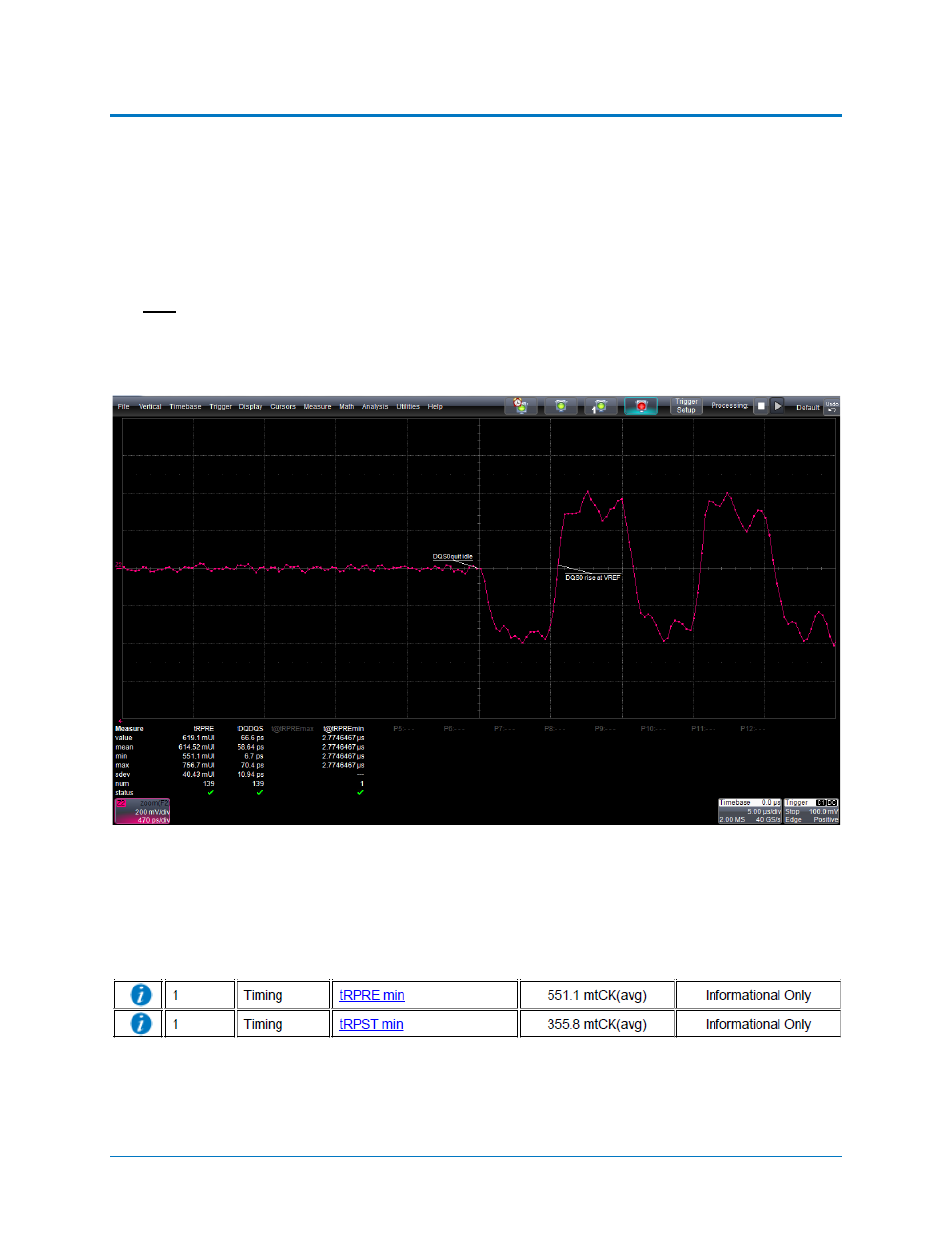Open the Math menu
Image resolution: width=952 pixels, height=1233 pixels.
pyautogui.click(x=346, y=407)
